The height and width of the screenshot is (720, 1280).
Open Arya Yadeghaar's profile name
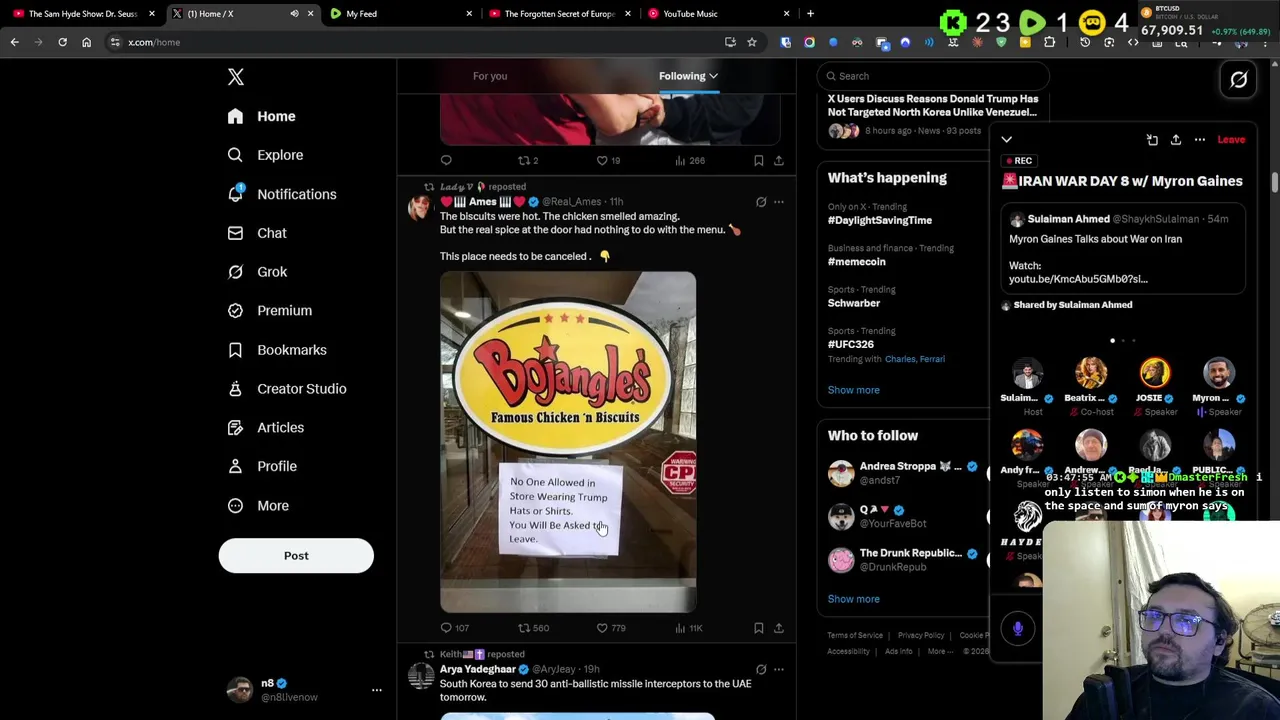click(x=478, y=669)
